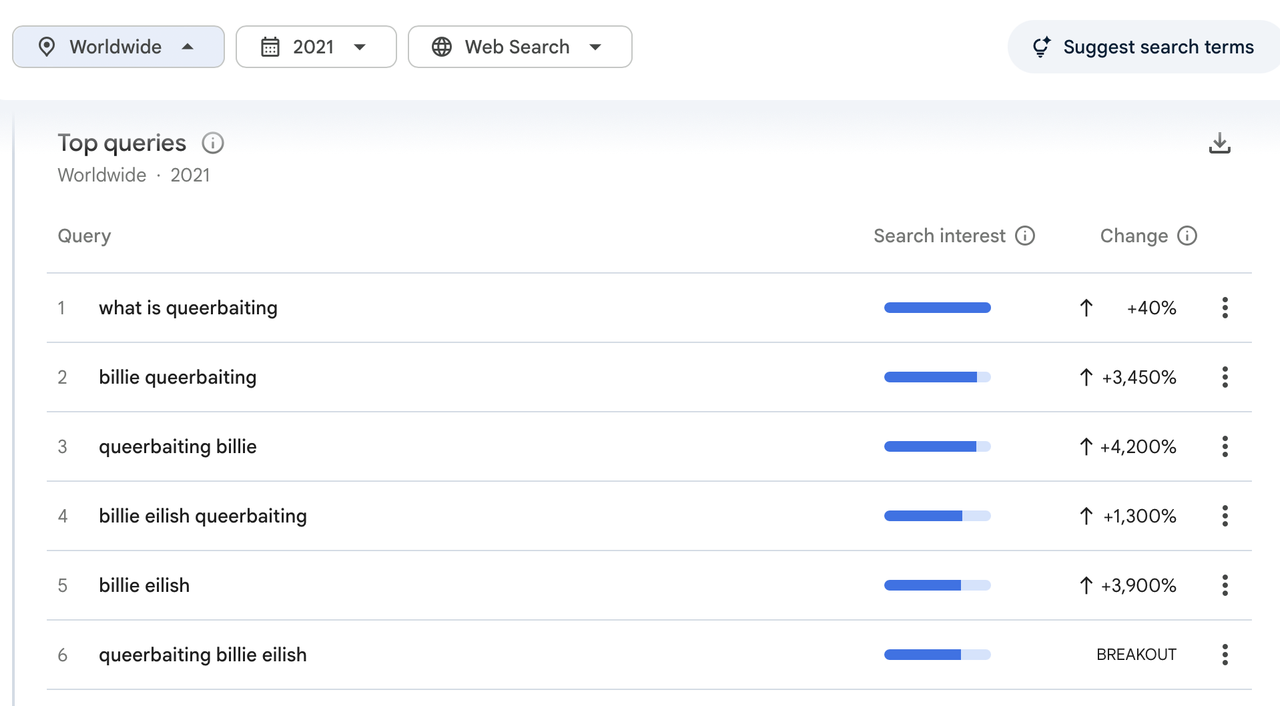1280x706 pixels.
Task: Select query billie eilish queerbaiting
Action: (x=203, y=516)
